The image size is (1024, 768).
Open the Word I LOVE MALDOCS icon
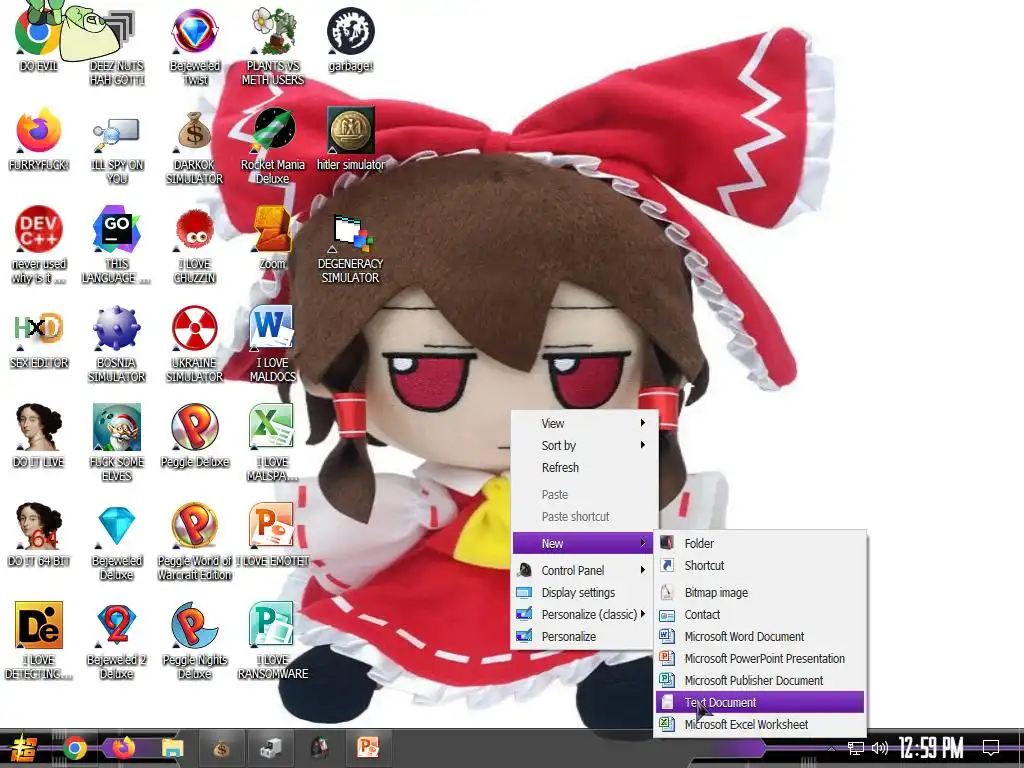click(x=273, y=330)
